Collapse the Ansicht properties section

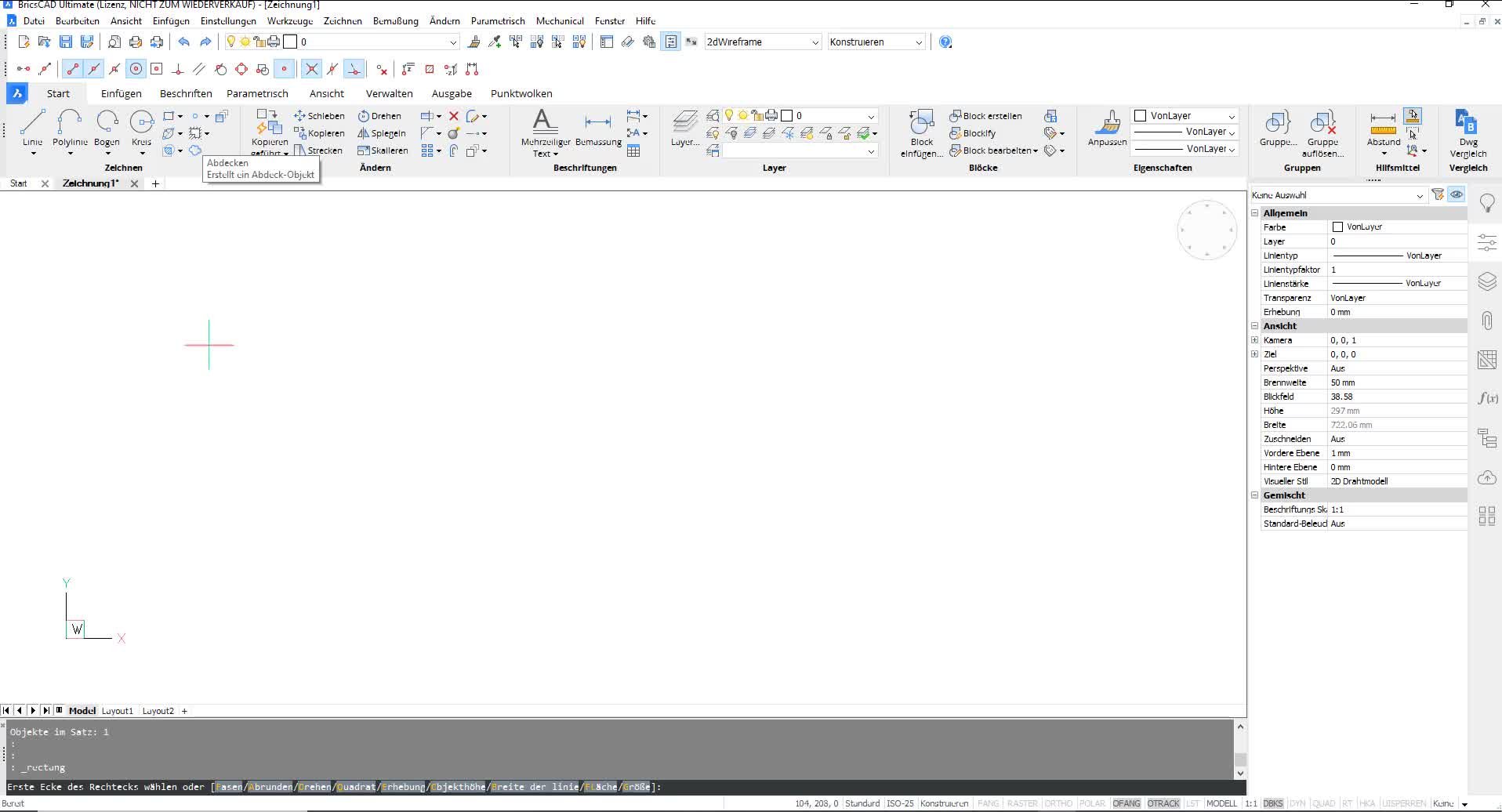point(1254,326)
